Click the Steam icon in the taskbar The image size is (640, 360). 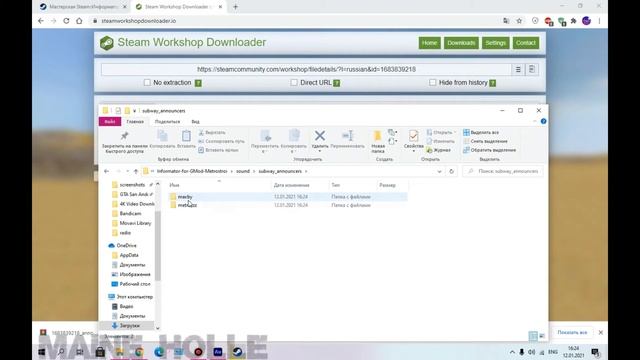pyautogui.click(x=238, y=351)
